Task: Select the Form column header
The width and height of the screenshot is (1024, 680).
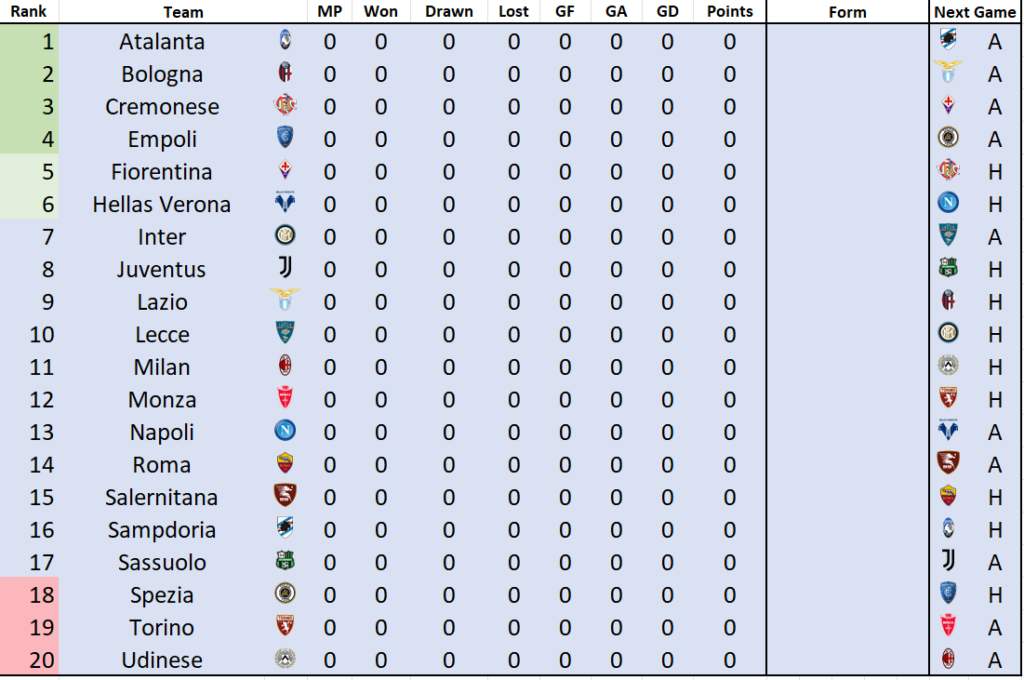Action: click(847, 12)
